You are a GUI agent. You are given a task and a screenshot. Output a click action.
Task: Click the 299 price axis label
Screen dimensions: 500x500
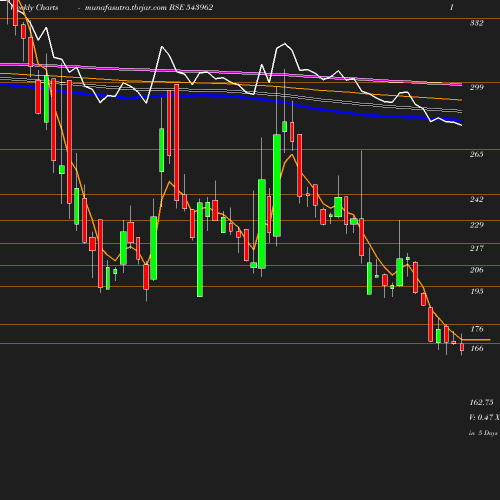(476, 87)
